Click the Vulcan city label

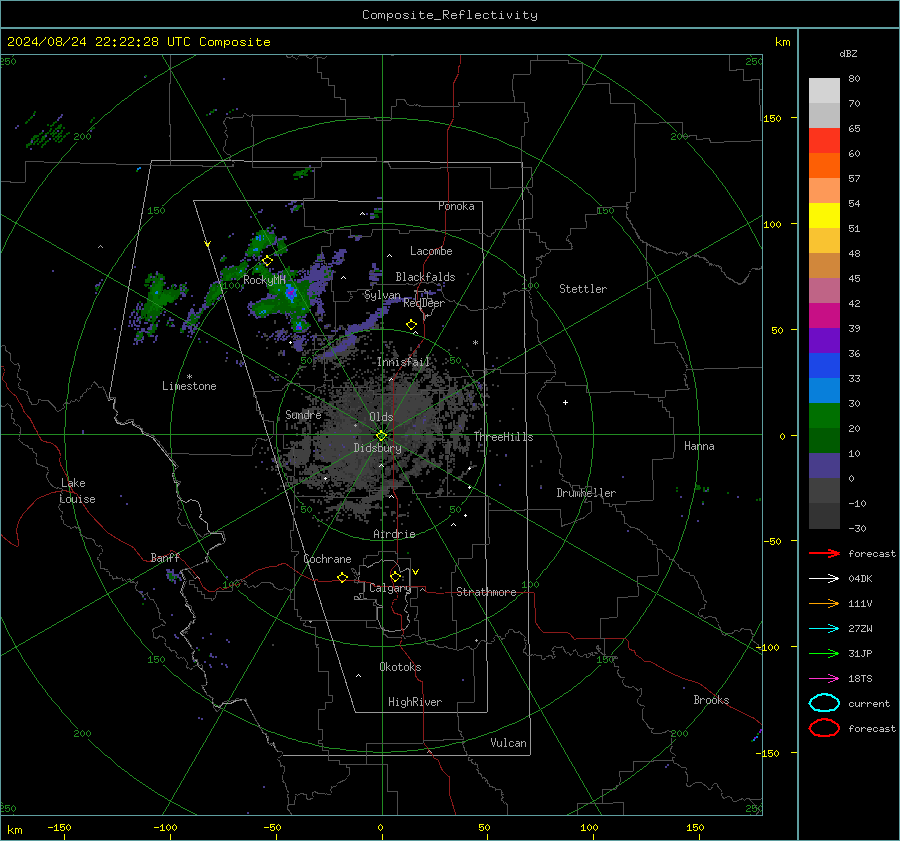(509, 743)
